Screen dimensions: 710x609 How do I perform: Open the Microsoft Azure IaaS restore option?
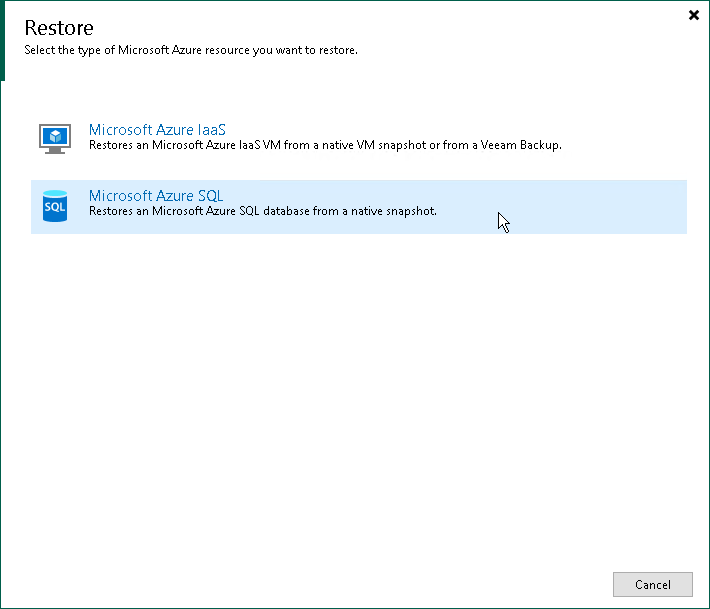point(157,130)
